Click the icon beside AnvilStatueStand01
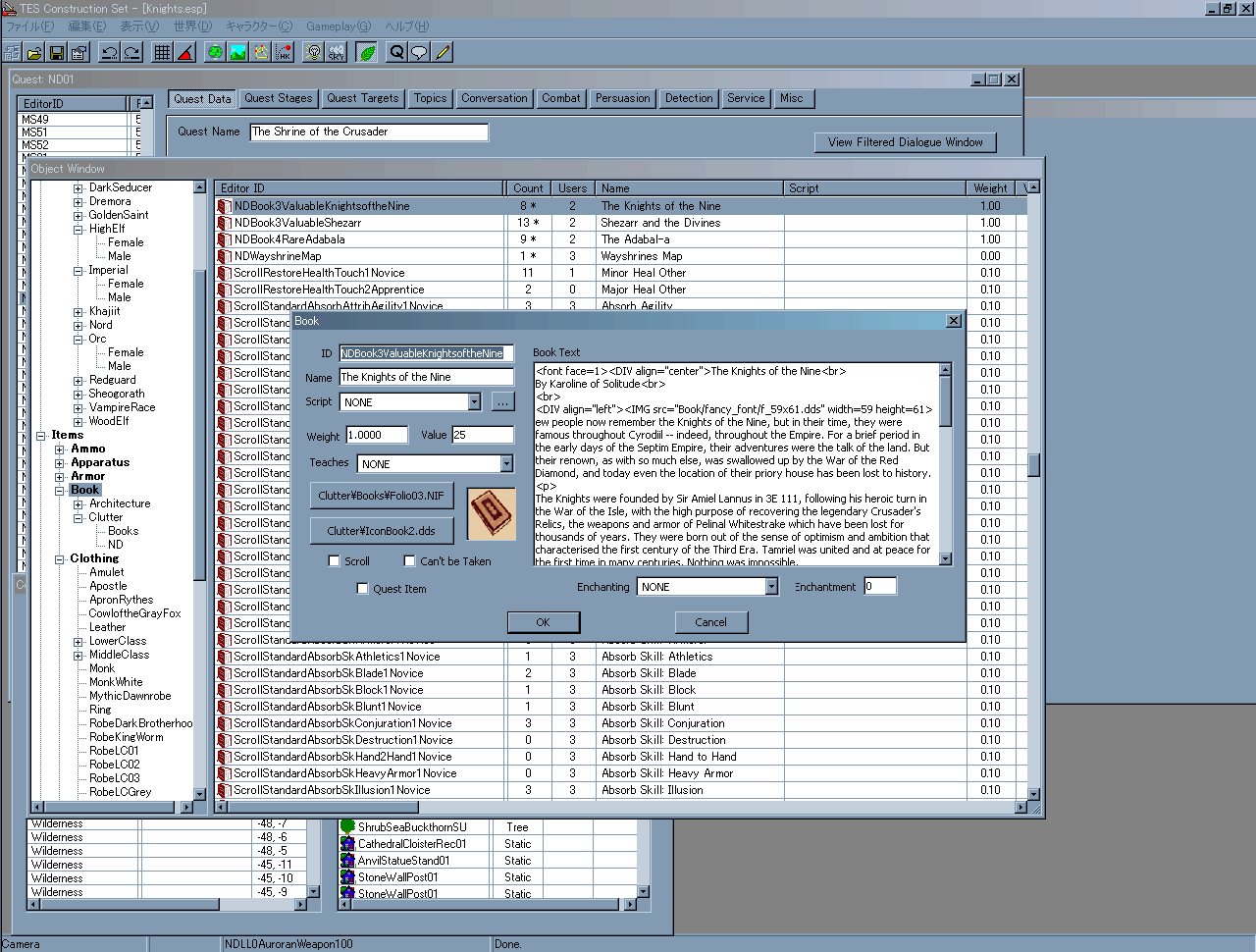This screenshot has height=952, width=1256. 347,861
